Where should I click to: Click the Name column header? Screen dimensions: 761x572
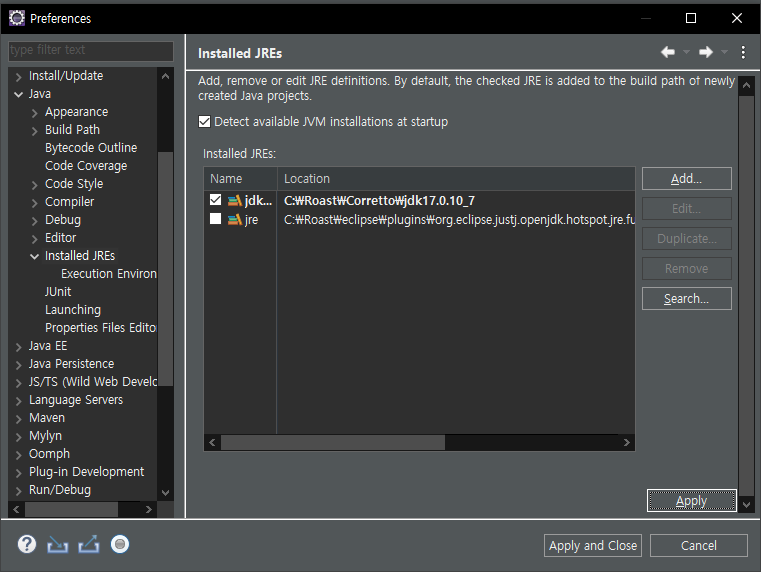click(240, 179)
